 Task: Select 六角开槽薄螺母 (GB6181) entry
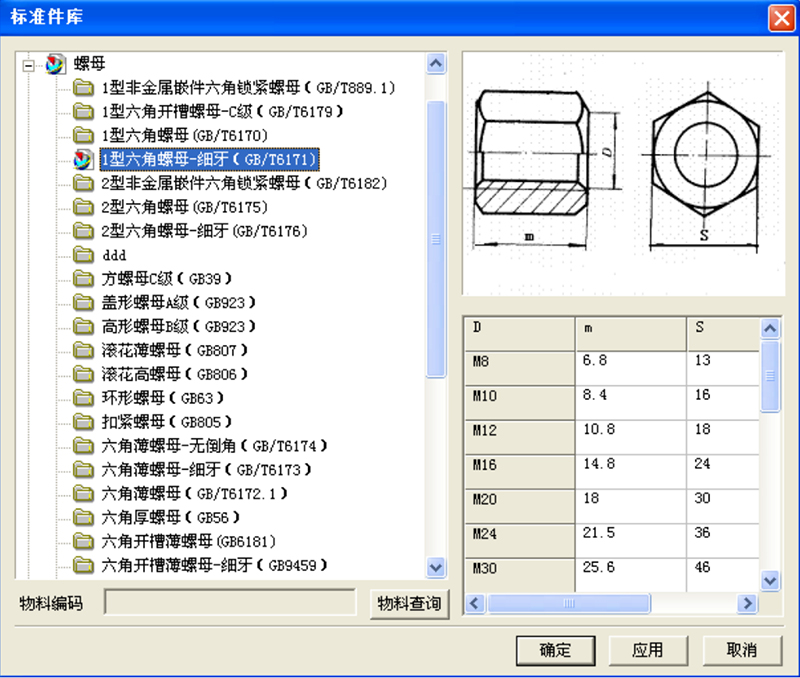tap(188, 542)
